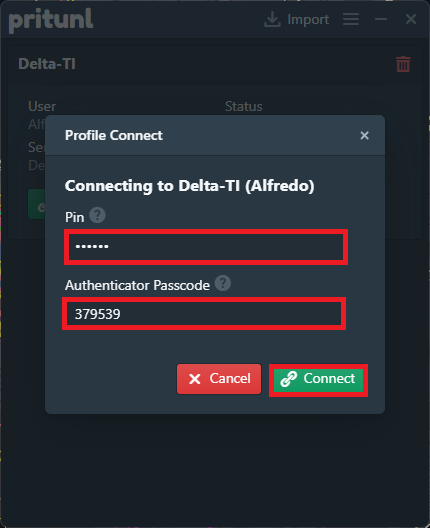Show help for the Pin field

97,215
